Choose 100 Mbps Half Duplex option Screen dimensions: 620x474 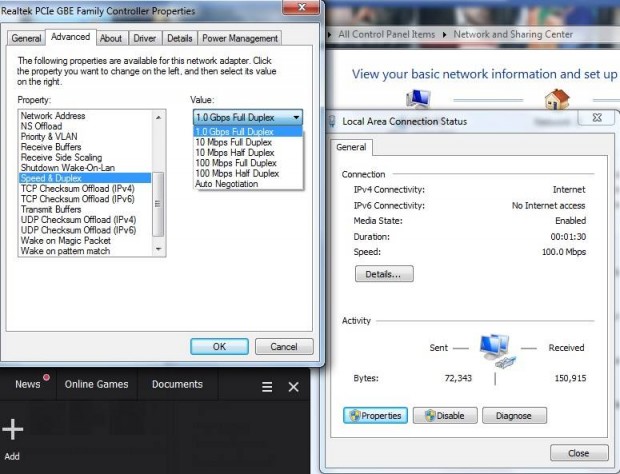point(248,173)
